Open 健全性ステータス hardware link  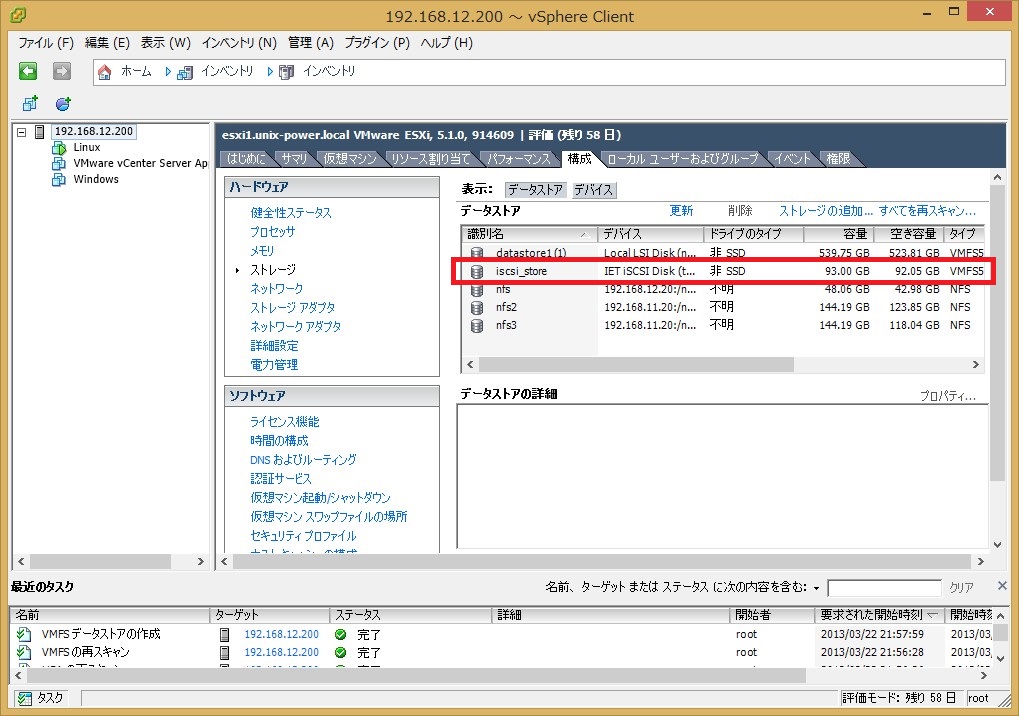(291, 213)
